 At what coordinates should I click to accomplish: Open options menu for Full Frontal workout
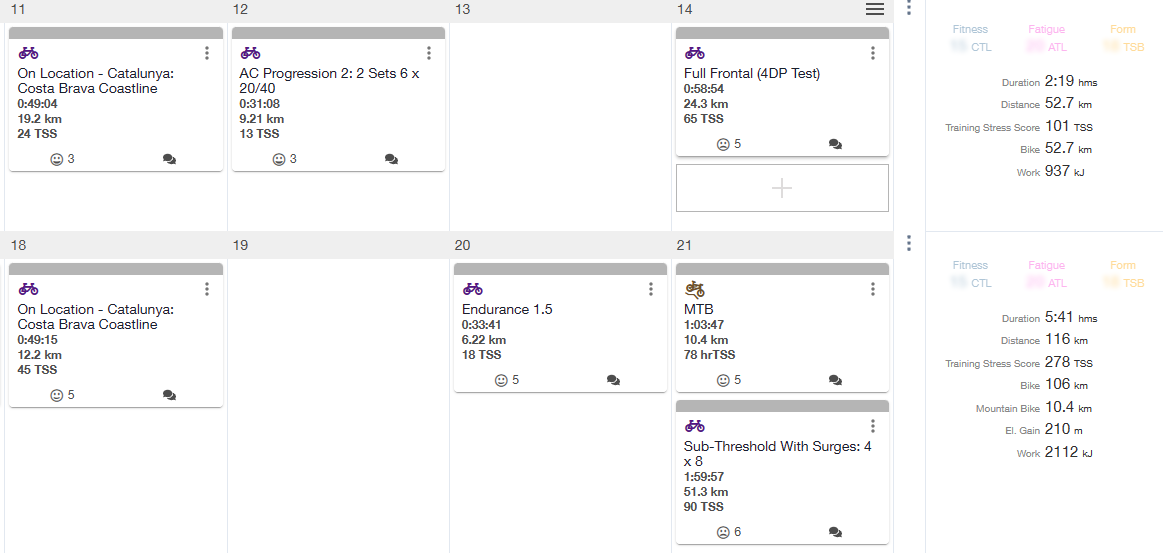(x=873, y=53)
